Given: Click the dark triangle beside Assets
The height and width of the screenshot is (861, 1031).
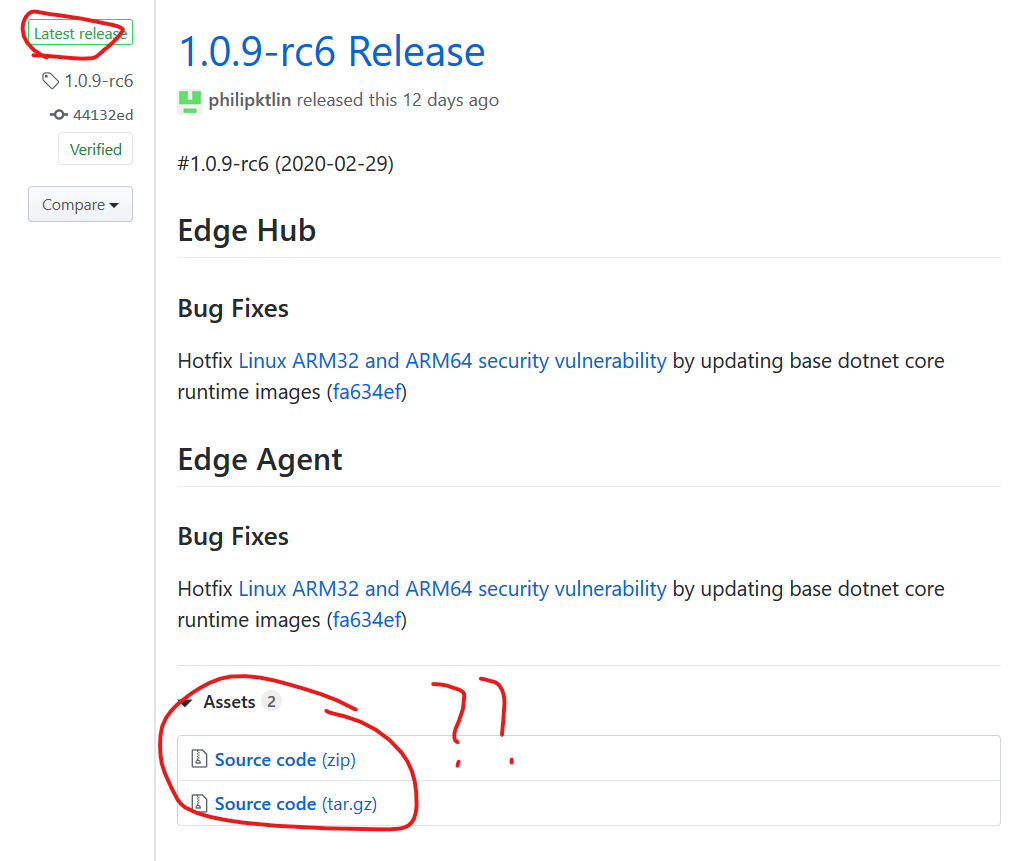Looking at the screenshot, I should 185,701.
